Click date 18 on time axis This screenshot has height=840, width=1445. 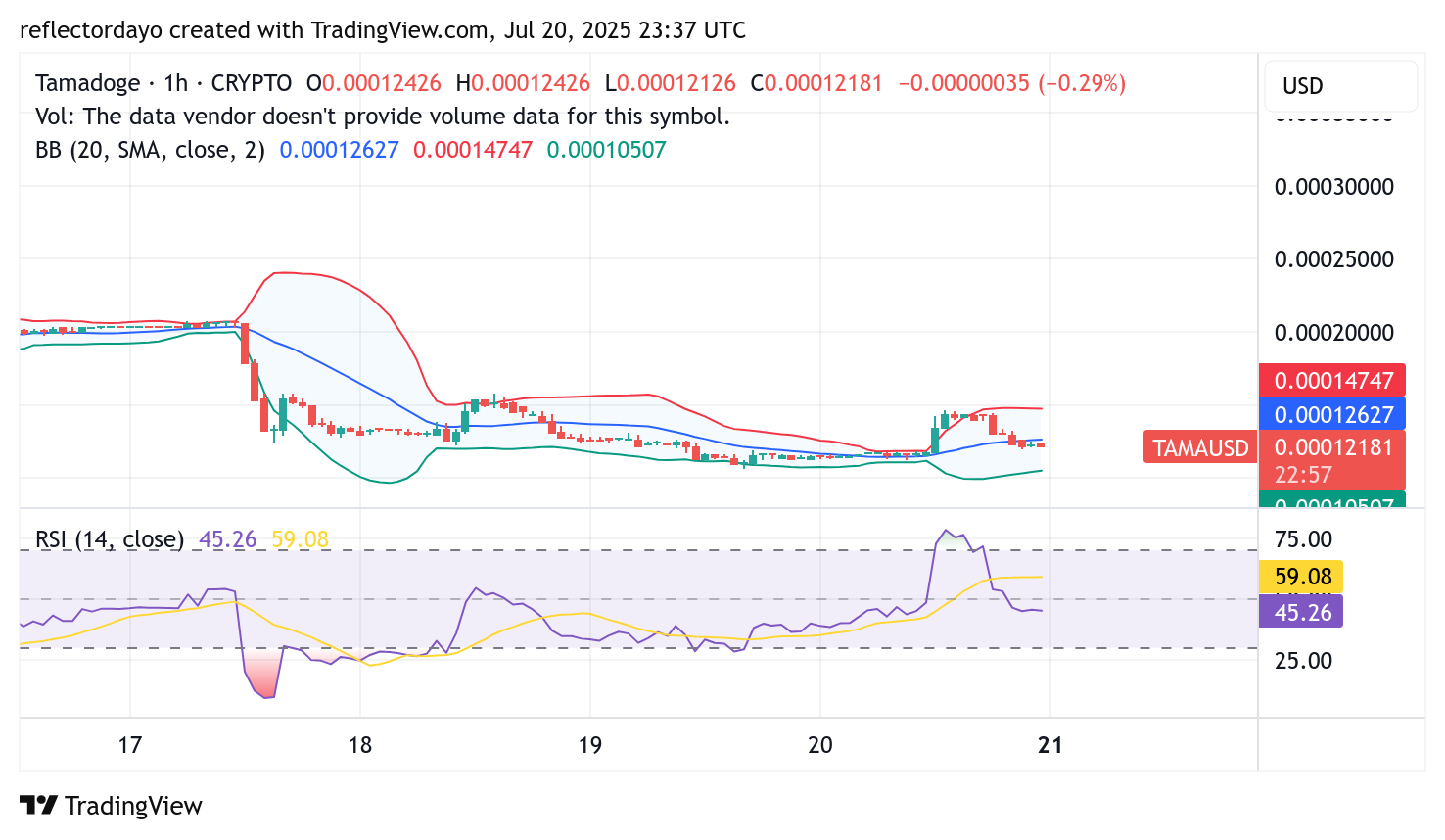(x=360, y=745)
